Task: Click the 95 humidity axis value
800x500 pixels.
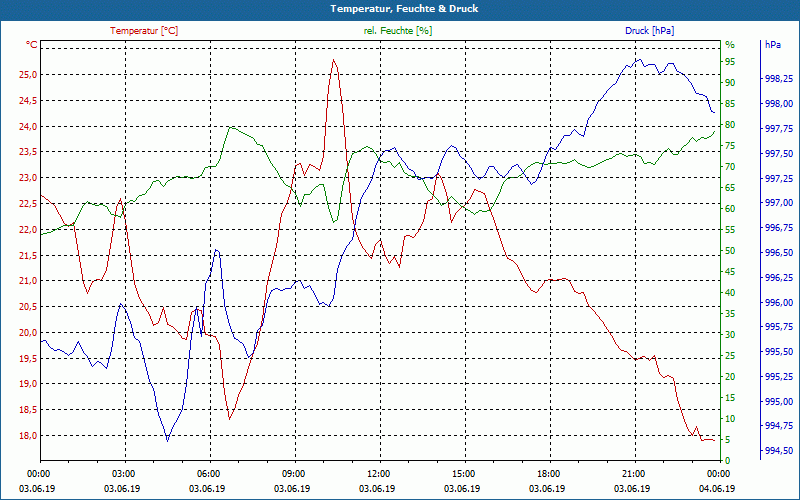Action: [730, 62]
